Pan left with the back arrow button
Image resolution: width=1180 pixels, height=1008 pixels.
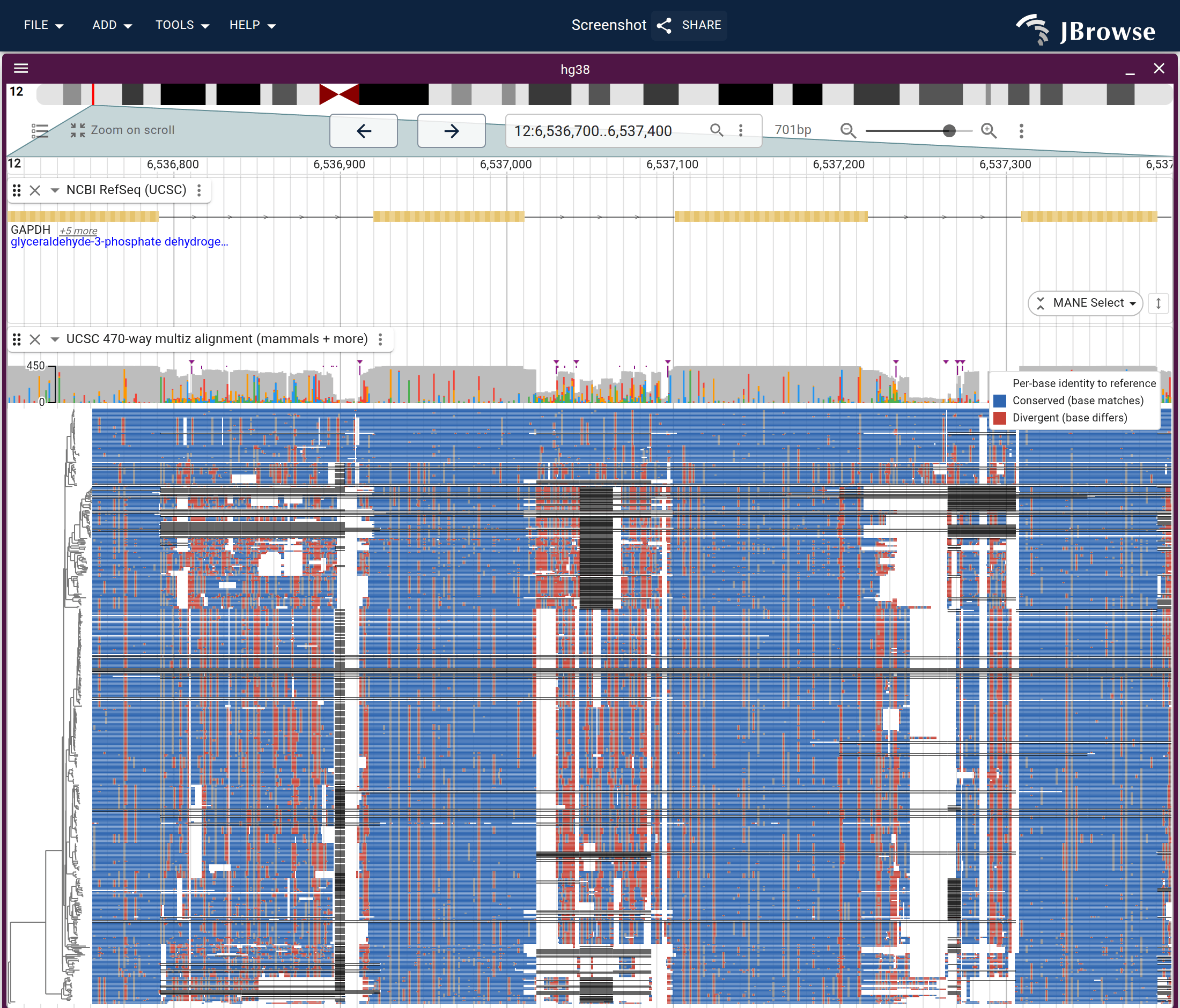pyautogui.click(x=364, y=131)
